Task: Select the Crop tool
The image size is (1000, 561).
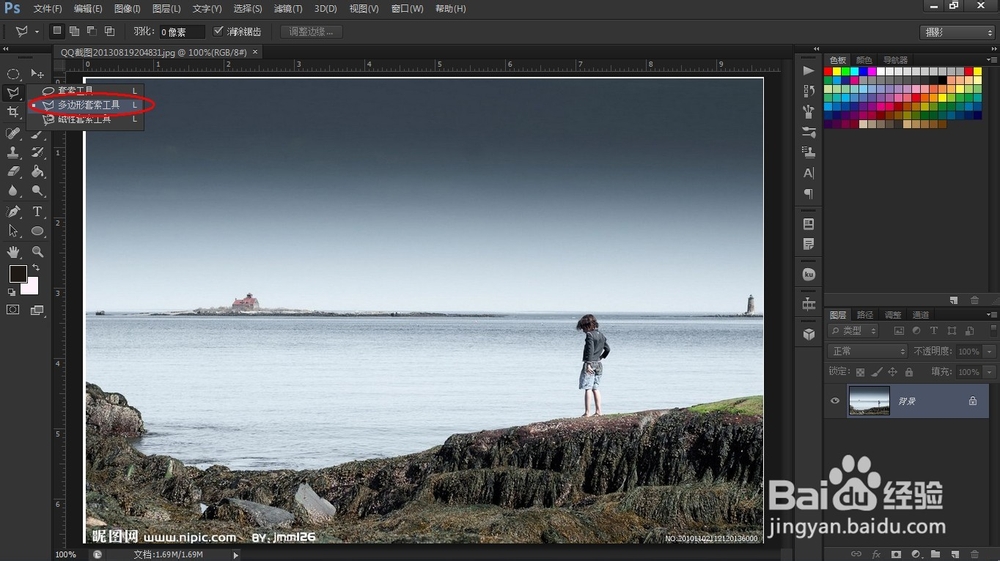Action: 13,112
